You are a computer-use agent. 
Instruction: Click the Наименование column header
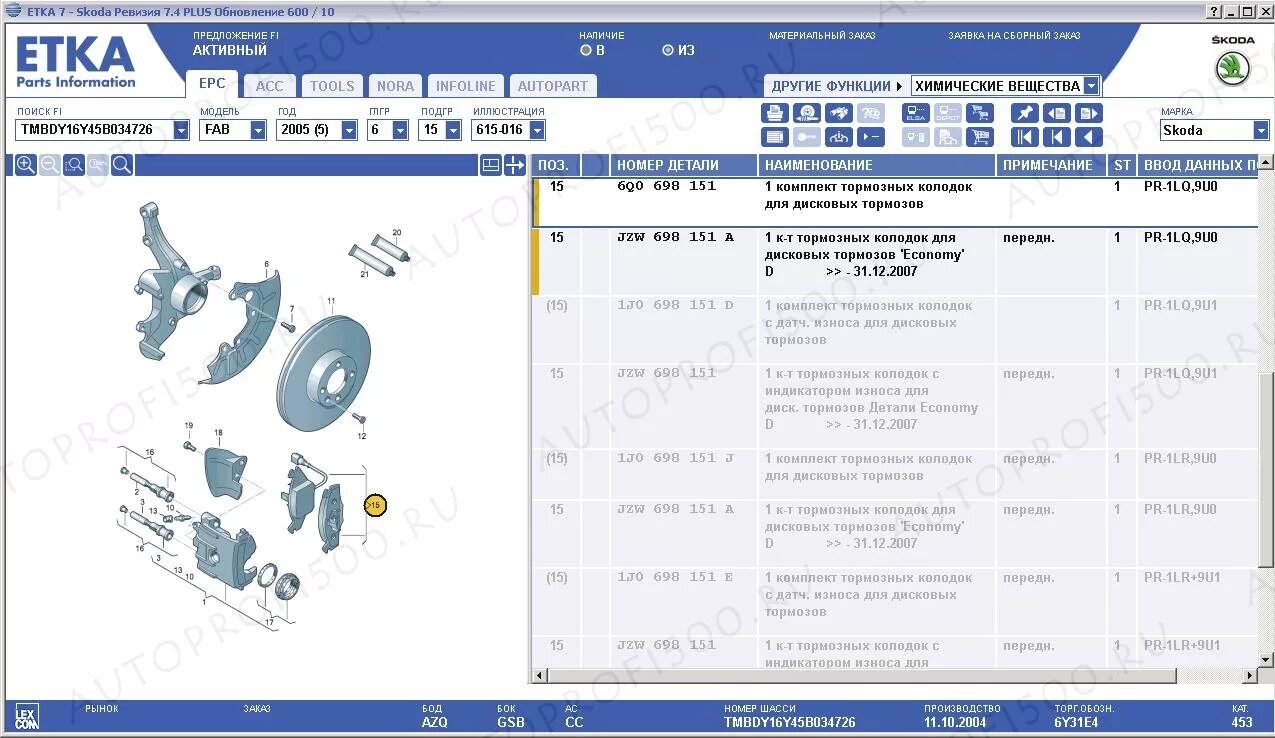pyautogui.click(x=877, y=165)
